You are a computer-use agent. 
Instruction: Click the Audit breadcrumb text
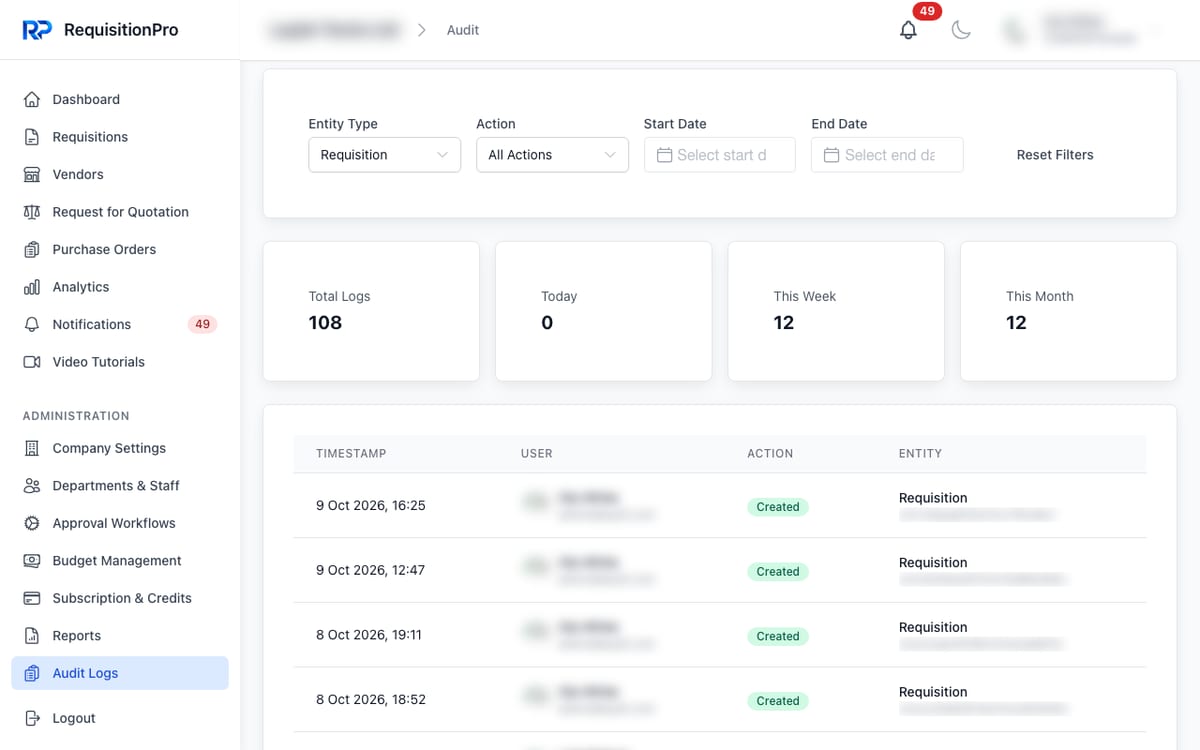[x=463, y=30]
